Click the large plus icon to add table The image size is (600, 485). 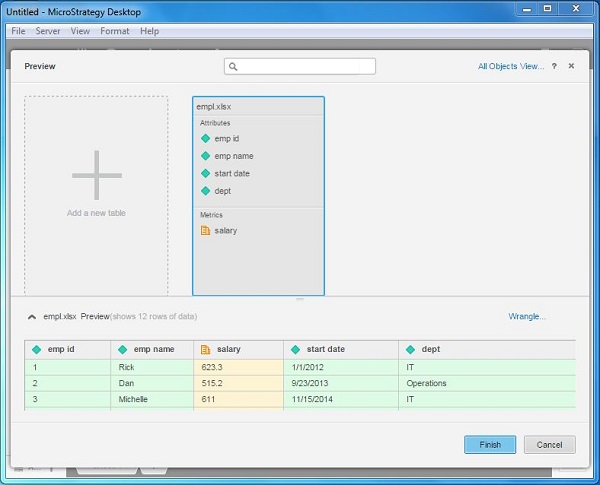pos(96,175)
